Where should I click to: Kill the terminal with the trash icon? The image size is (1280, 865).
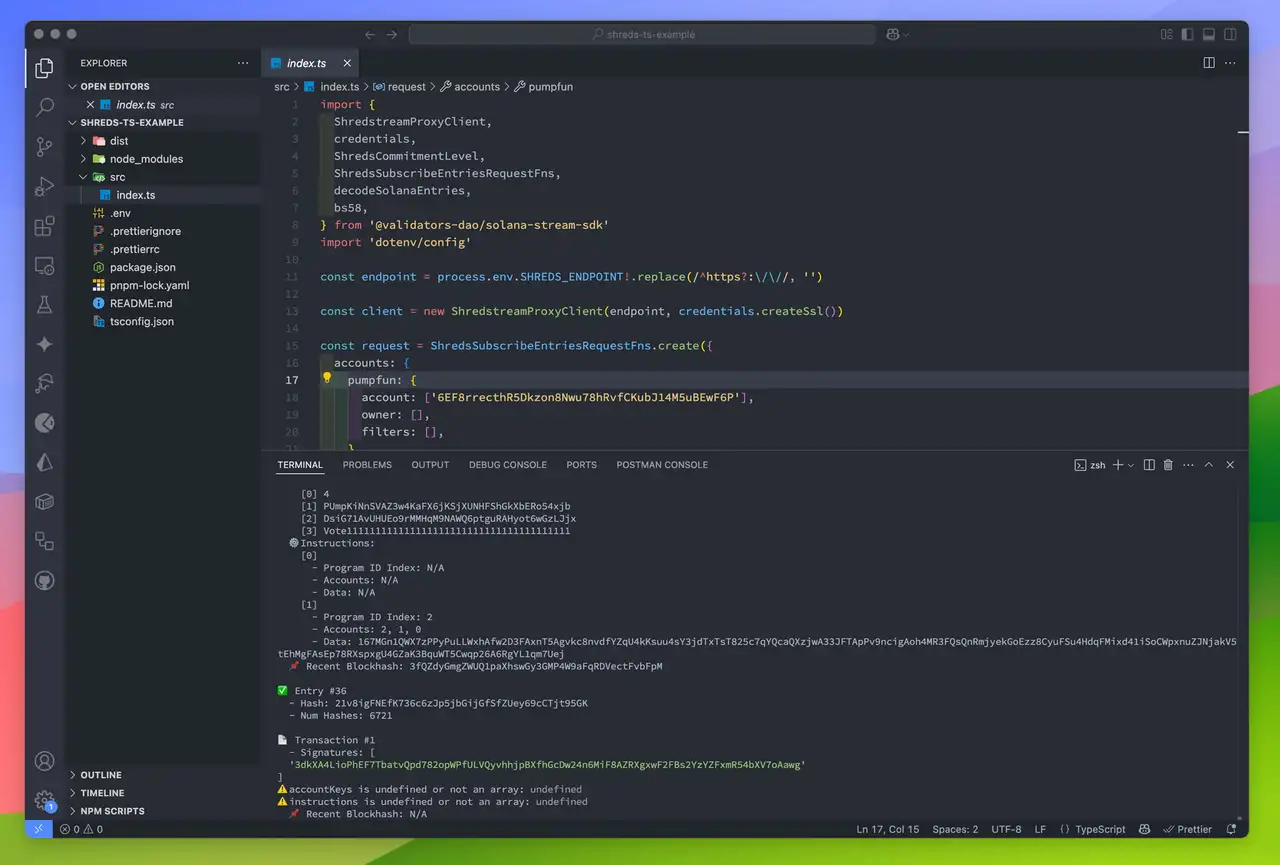(x=1167, y=464)
